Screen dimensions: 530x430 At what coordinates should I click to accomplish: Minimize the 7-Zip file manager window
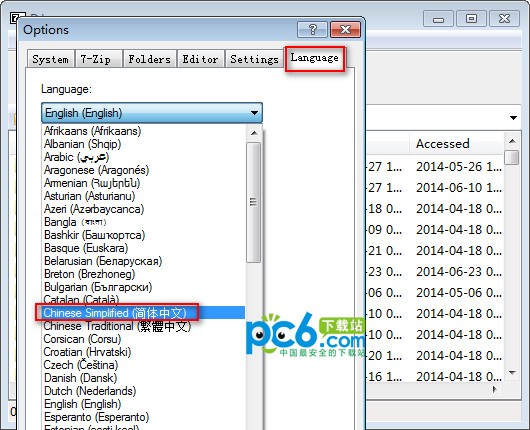(x=438, y=19)
